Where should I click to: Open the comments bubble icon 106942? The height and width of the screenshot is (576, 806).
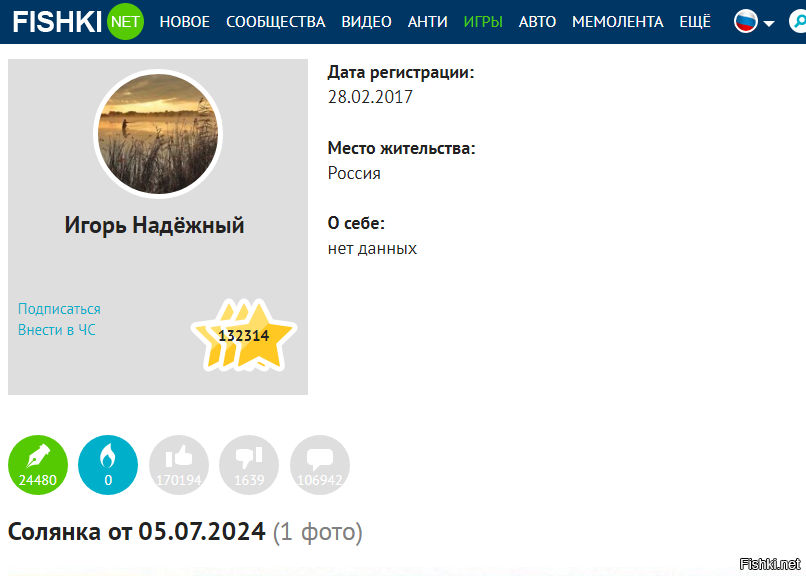(x=320, y=465)
